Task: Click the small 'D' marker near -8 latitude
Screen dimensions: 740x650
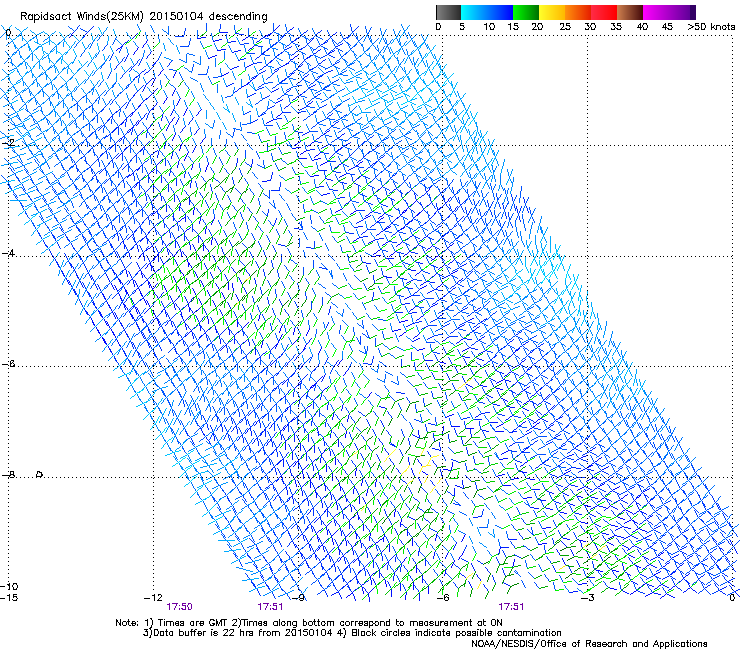Action: (x=40, y=474)
